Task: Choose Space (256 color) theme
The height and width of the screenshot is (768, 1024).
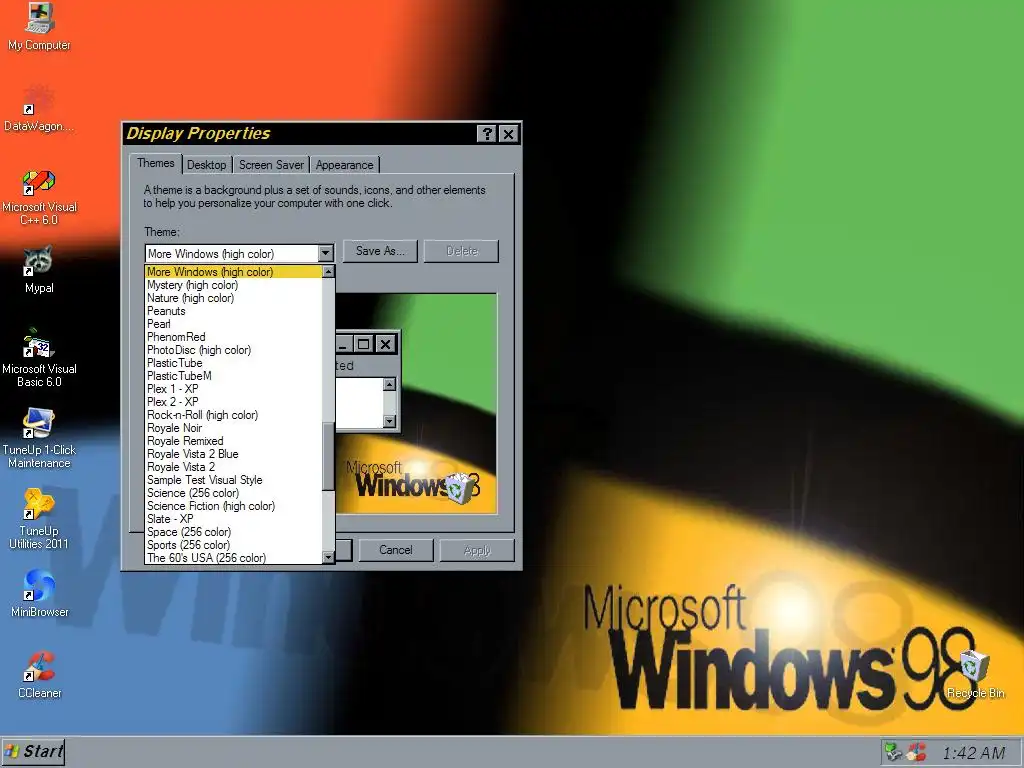Action: (234, 532)
